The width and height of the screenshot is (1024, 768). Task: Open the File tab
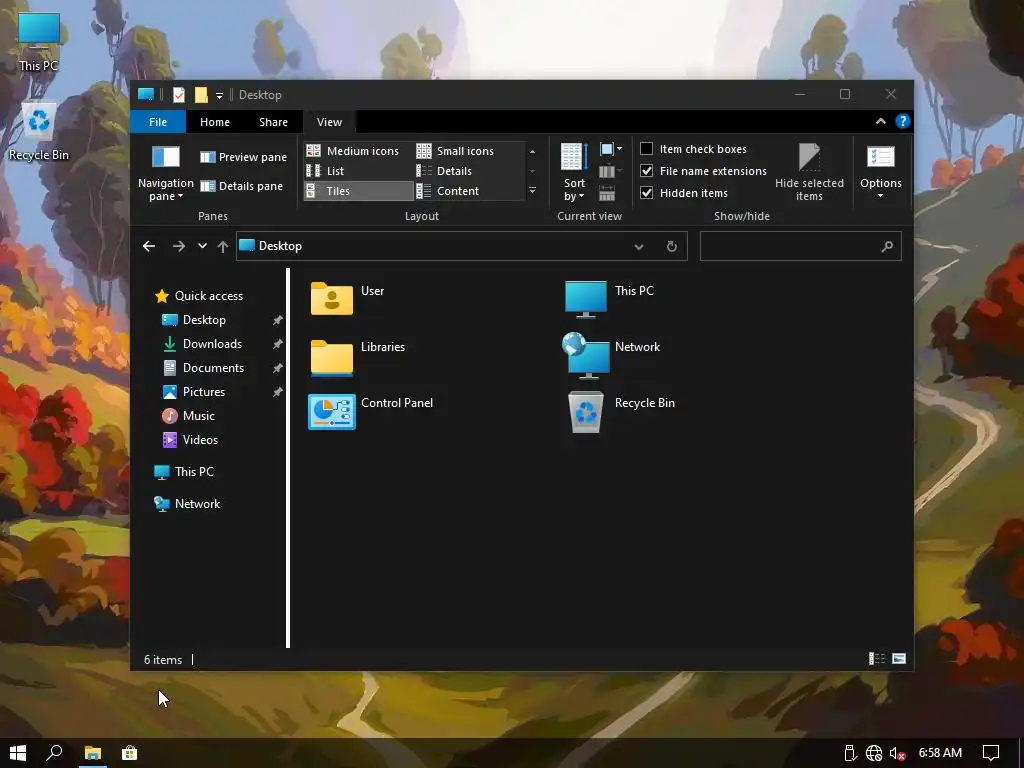[158, 122]
